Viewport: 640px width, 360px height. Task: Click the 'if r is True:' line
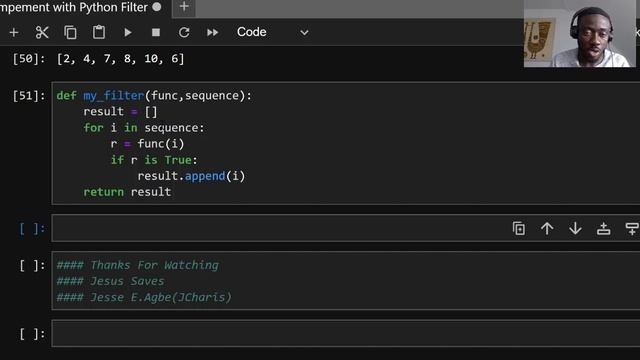coord(154,160)
